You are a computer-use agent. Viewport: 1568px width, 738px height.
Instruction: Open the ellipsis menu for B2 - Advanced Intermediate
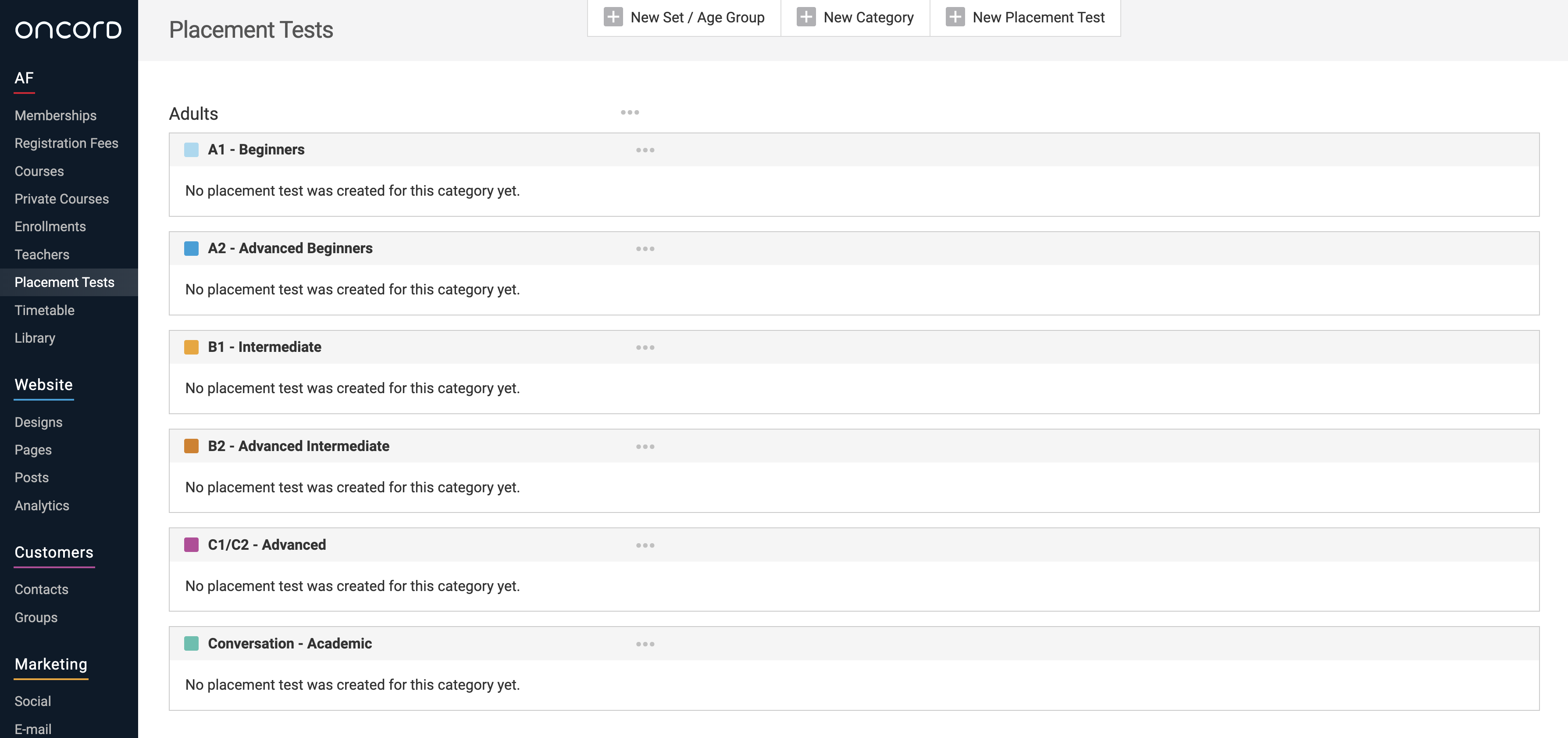pos(645,447)
